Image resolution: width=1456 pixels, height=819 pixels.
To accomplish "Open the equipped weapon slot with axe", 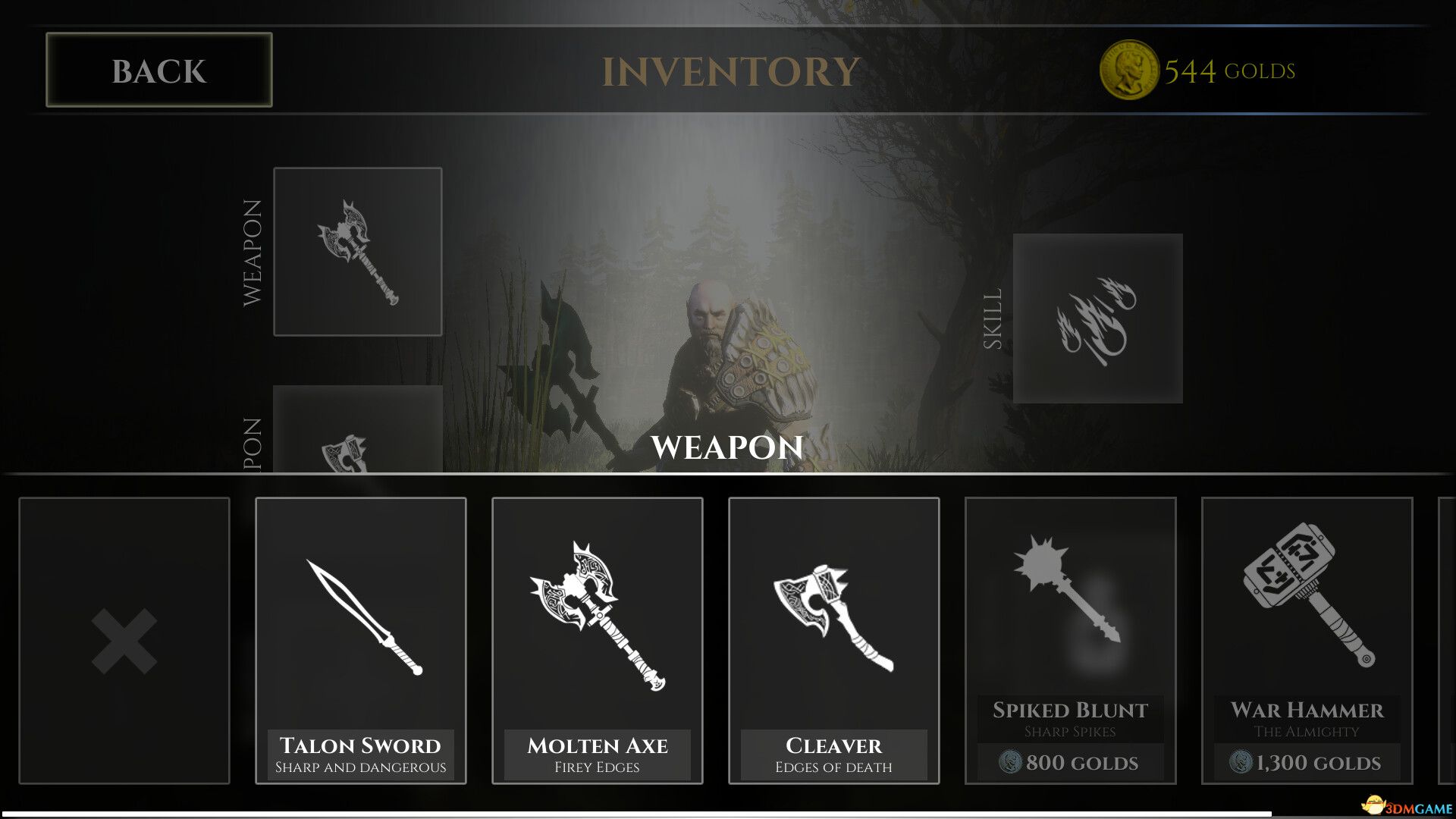I will coord(358,252).
